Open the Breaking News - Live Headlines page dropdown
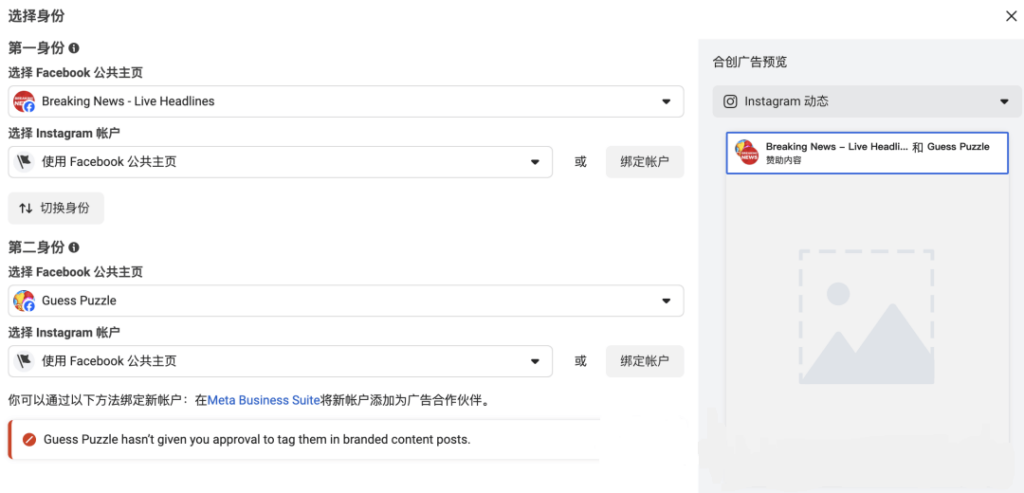Screen dimensions: 1024x493 coord(346,101)
